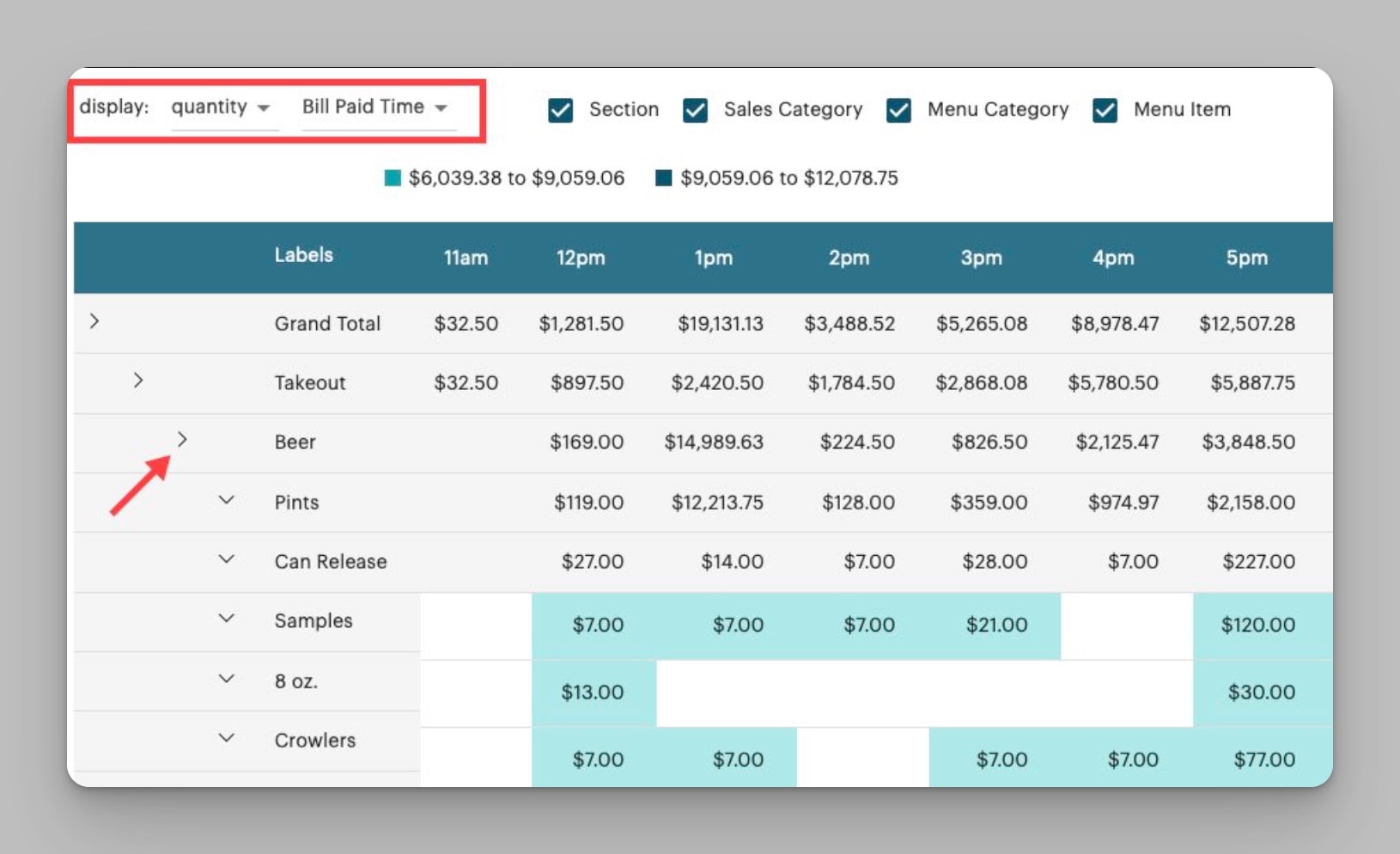Click the 2pm column header
The image size is (1400, 854).
pos(849,258)
